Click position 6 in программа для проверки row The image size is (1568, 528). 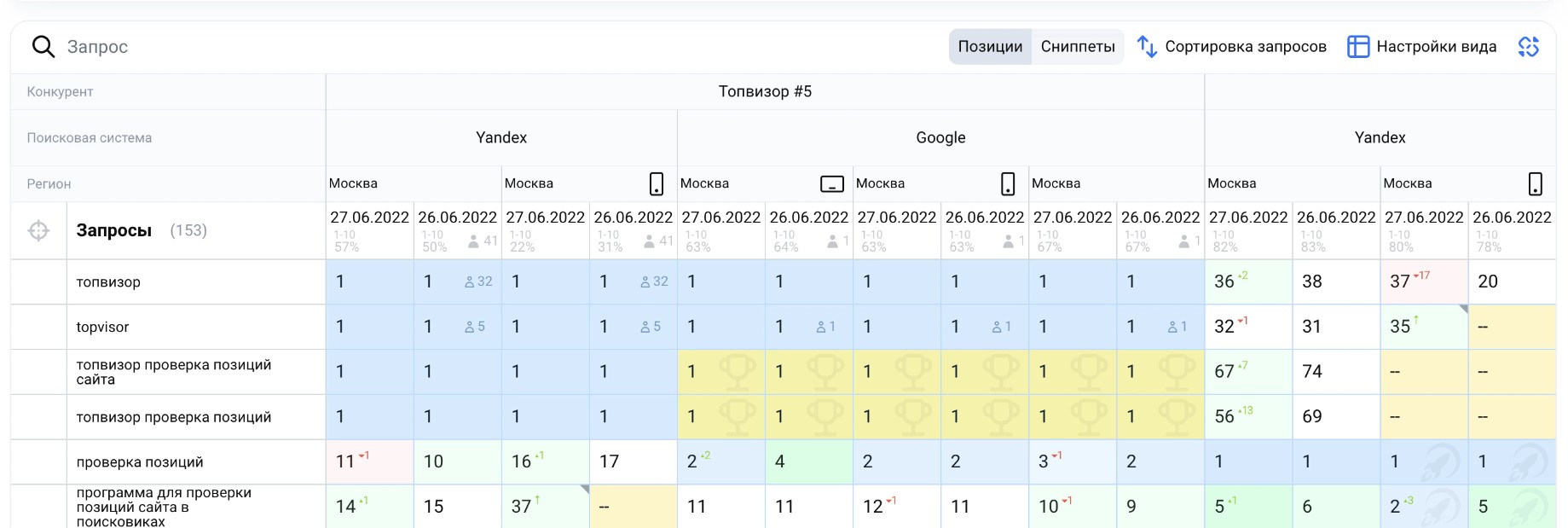1307,507
